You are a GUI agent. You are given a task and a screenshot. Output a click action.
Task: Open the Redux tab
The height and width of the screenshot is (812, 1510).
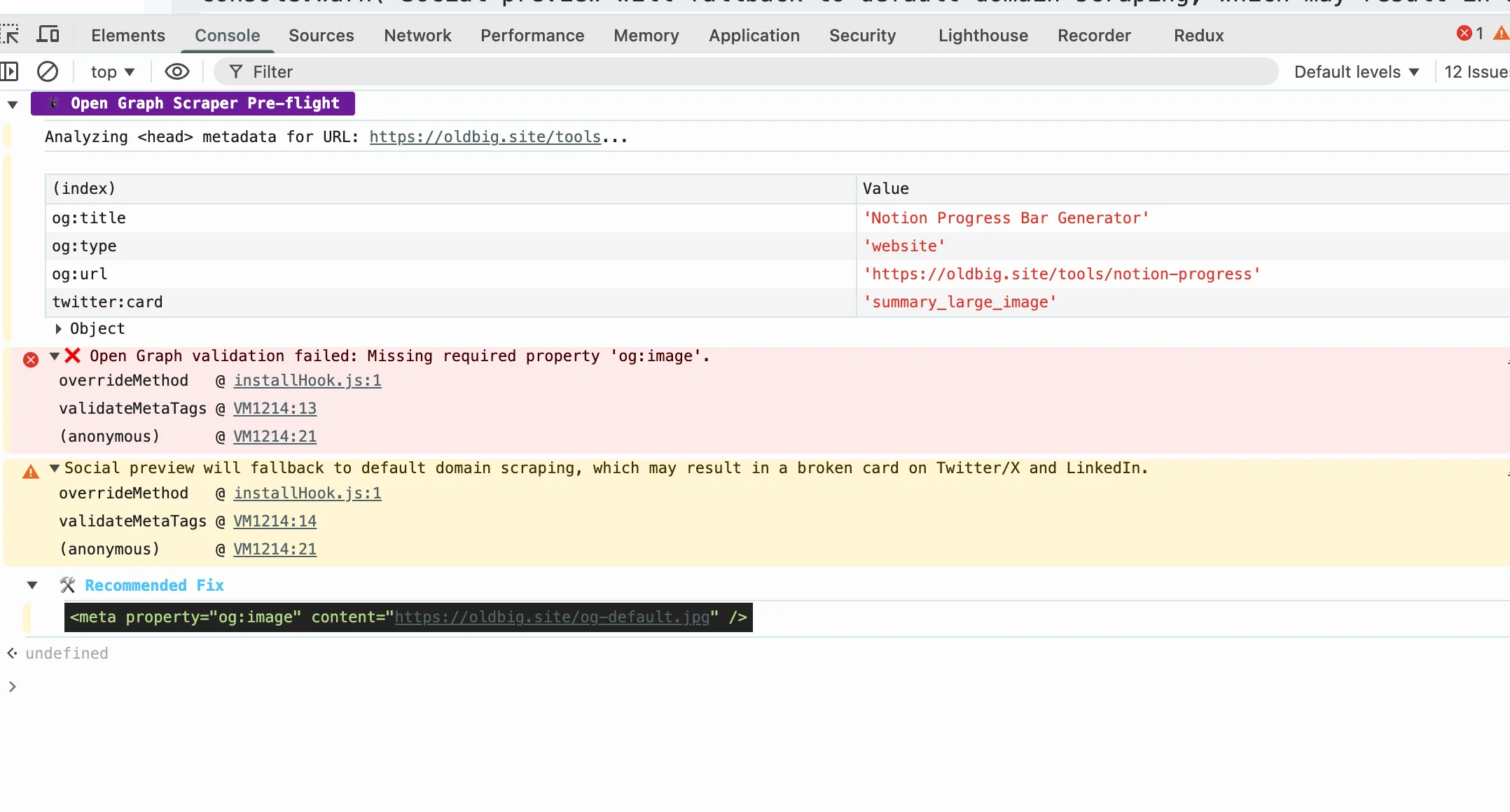pos(1198,35)
